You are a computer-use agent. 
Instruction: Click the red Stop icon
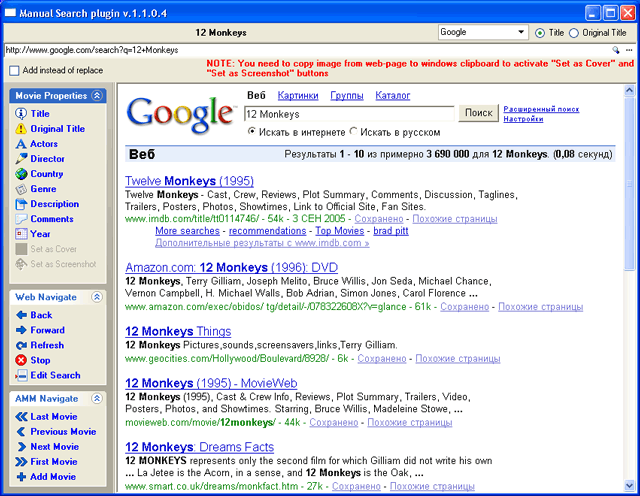[21, 360]
